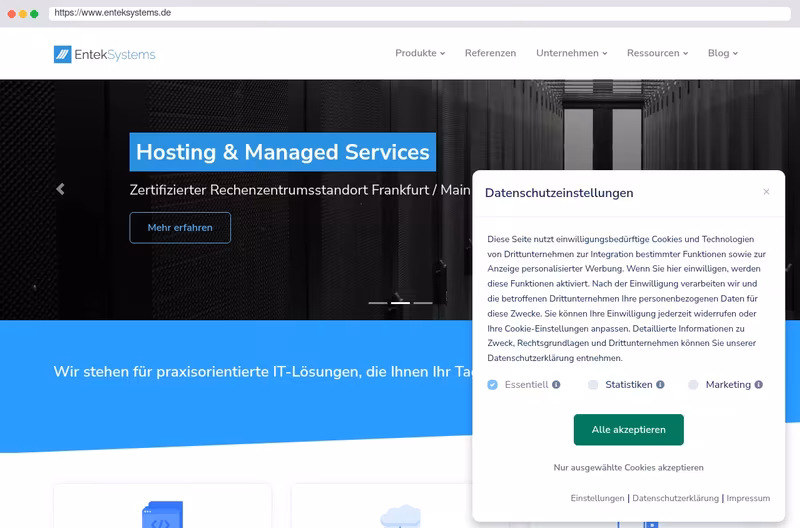
Task: Expand the Blog menu
Action: (722, 53)
